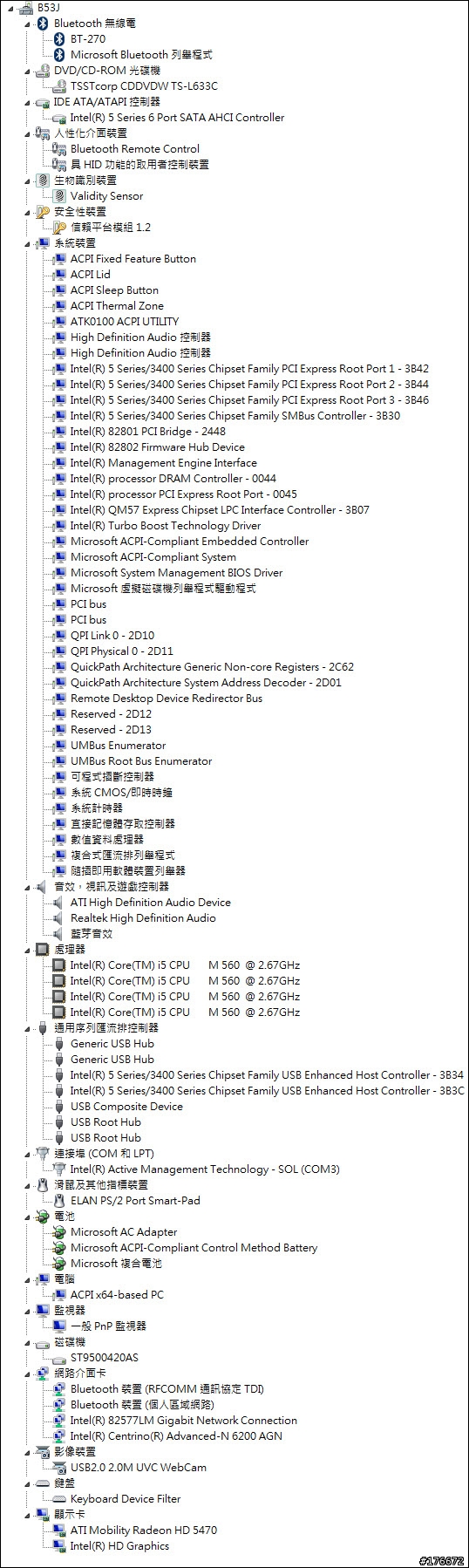Select QPI Link 0 - 2D10

pyautogui.click(x=112, y=636)
